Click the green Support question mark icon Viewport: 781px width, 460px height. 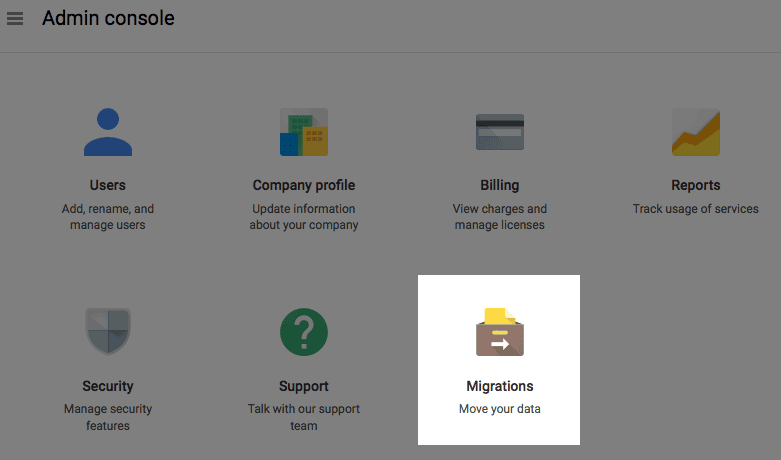304,332
